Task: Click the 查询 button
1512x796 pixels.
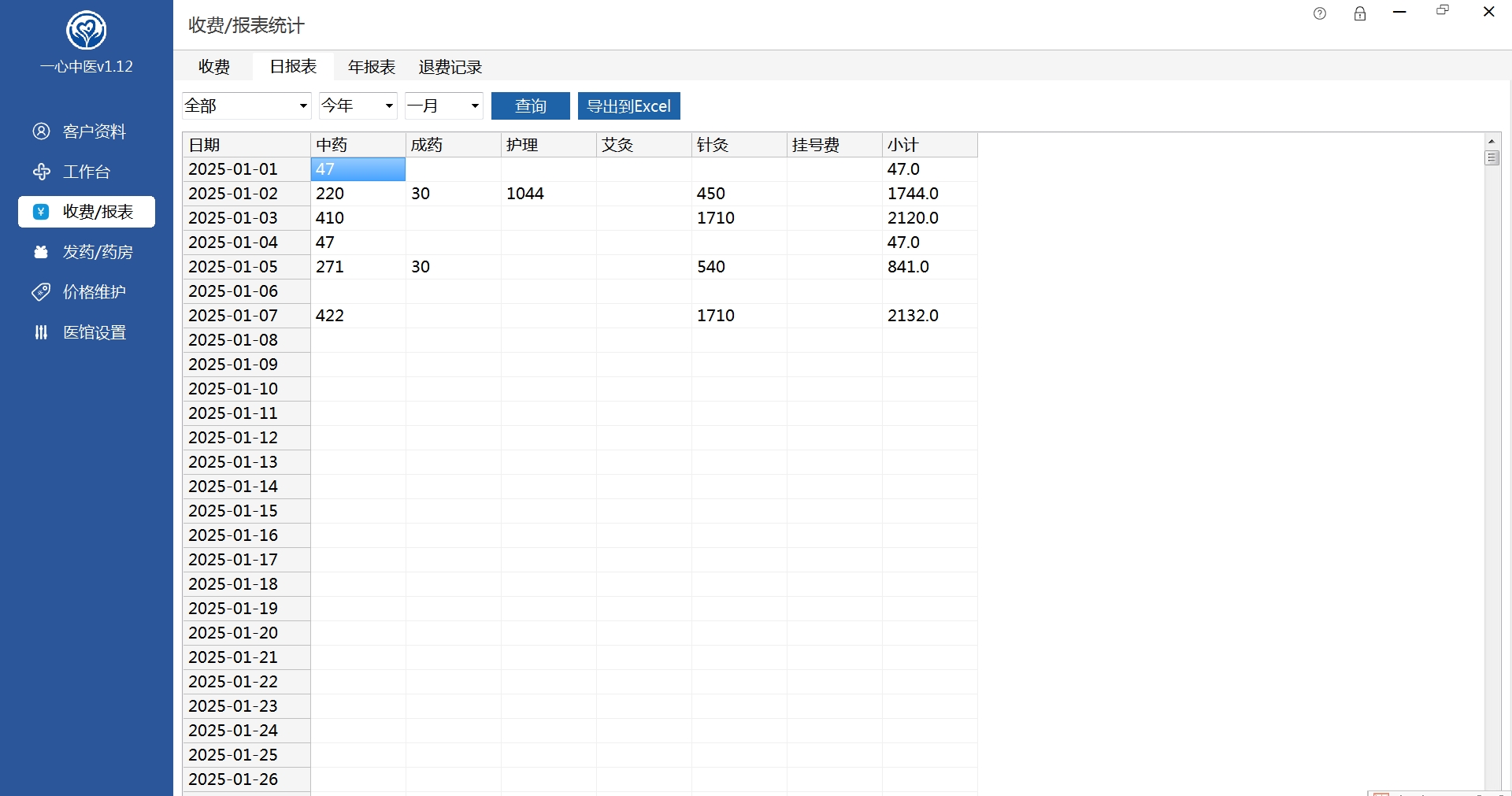Action: coord(531,106)
